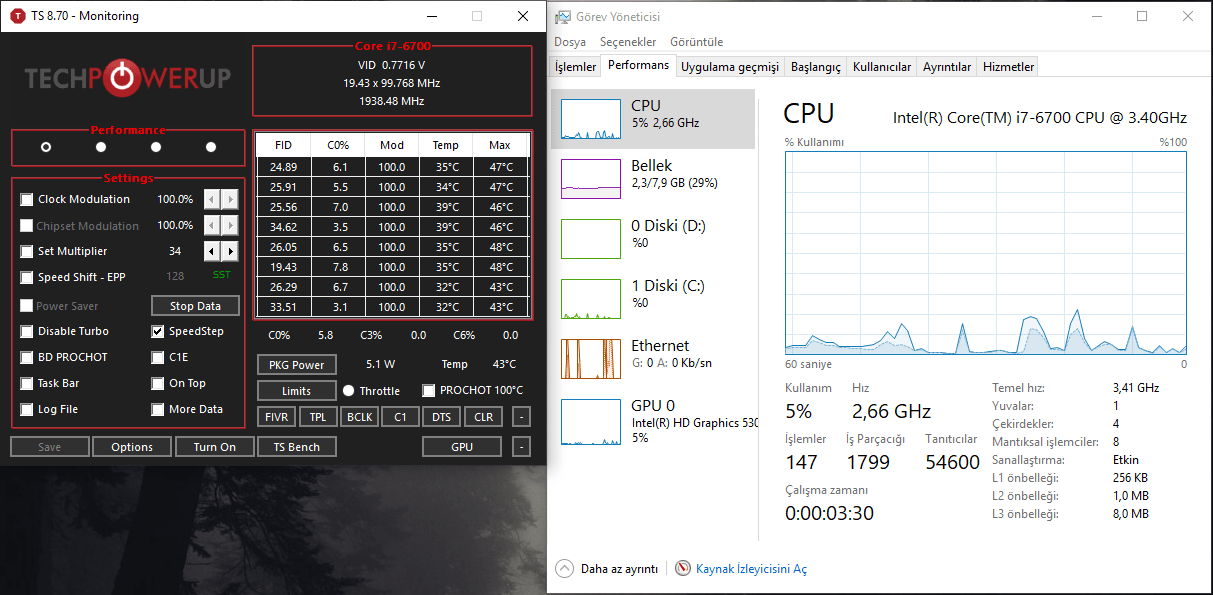The width and height of the screenshot is (1213, 595).
Task: Select the Ethernet performance entry
Action: click(x=654, y=359)
